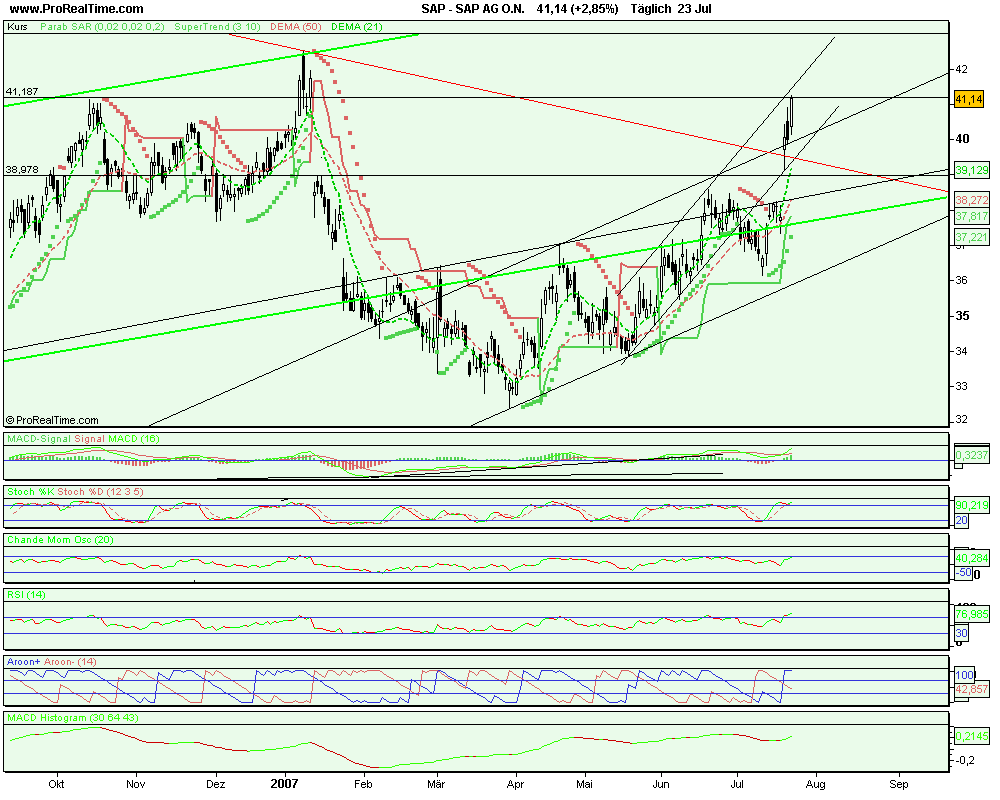
Task: Click the Aroon+ Aroon- (14) panel title
Action: click(51, 663)
